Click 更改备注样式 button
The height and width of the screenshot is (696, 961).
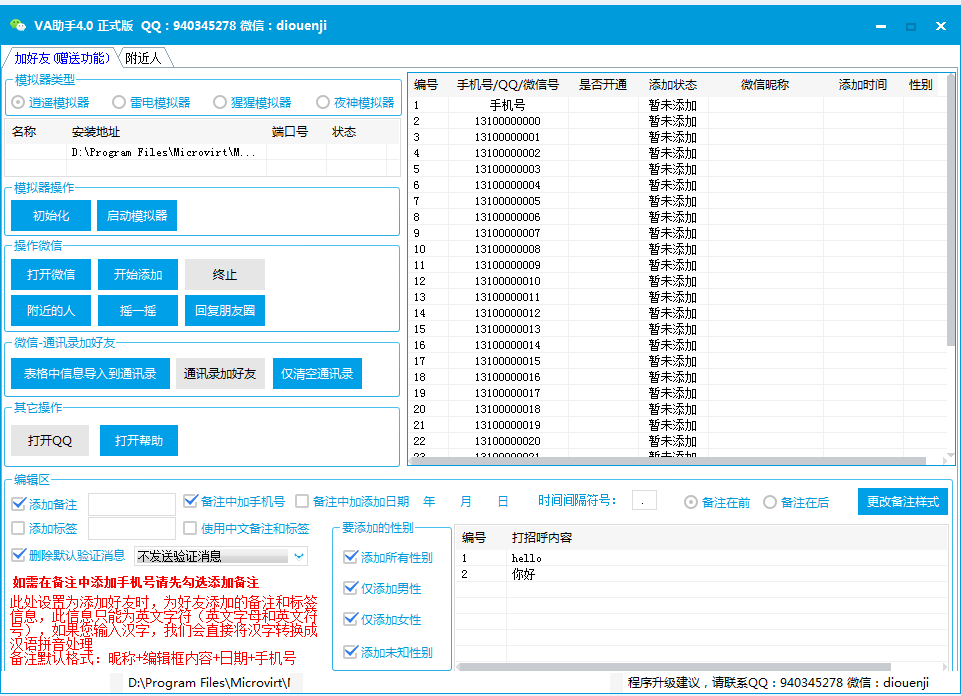(903, 502)
